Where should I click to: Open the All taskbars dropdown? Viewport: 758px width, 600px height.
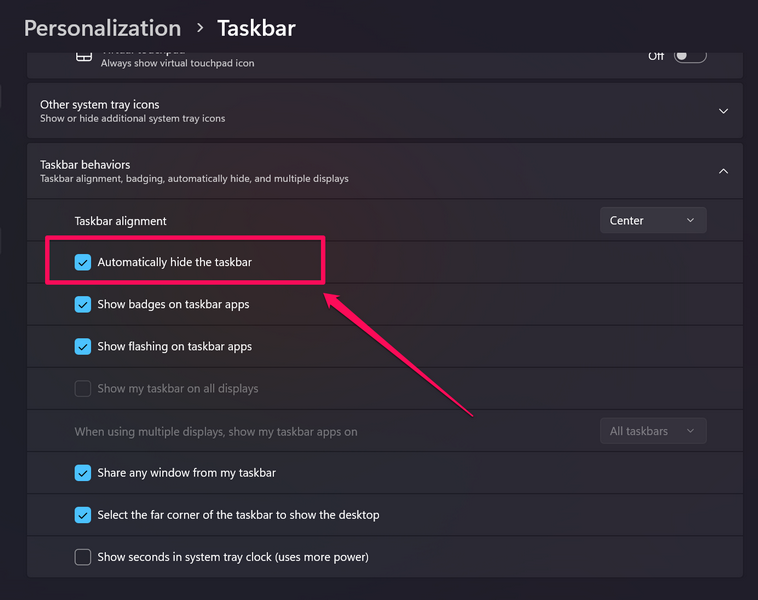coord(652,431)
